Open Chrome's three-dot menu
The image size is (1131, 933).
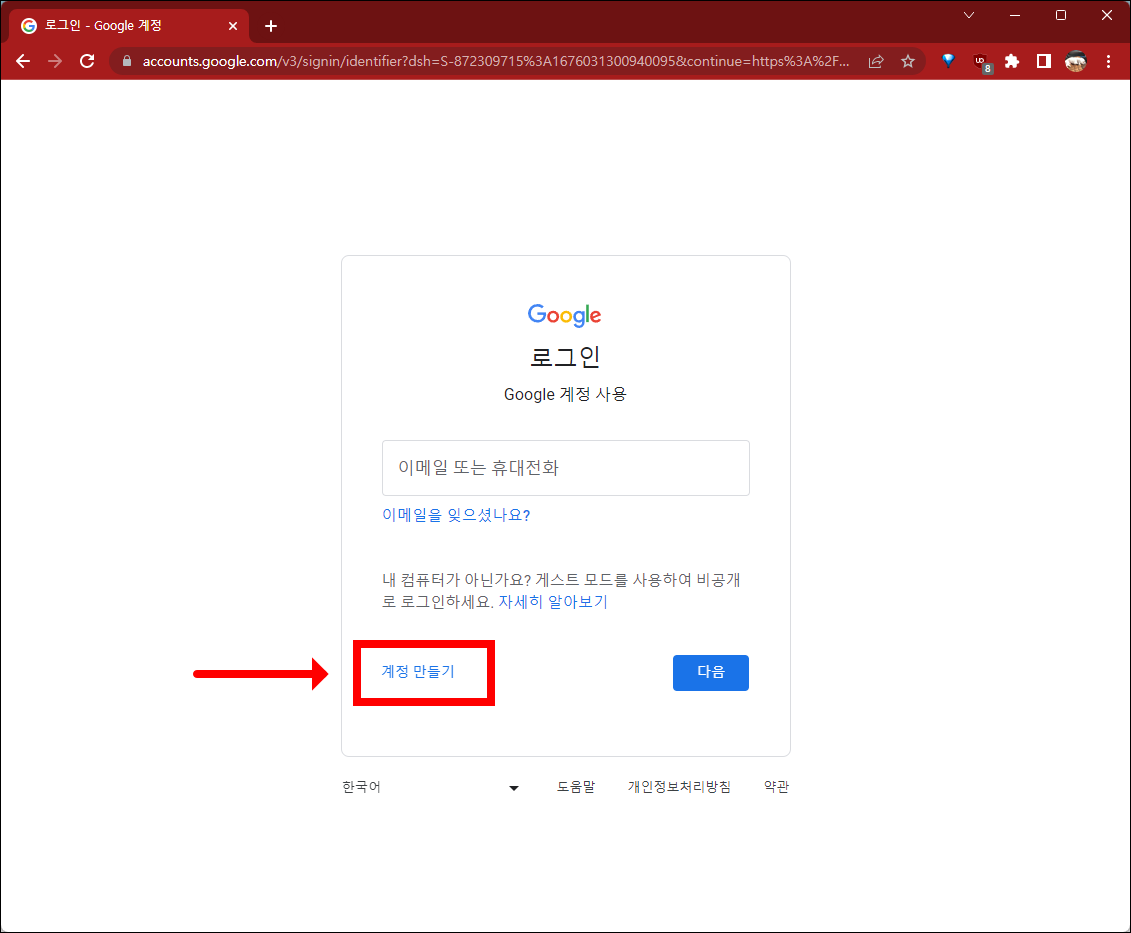[x=1109, y=61]
